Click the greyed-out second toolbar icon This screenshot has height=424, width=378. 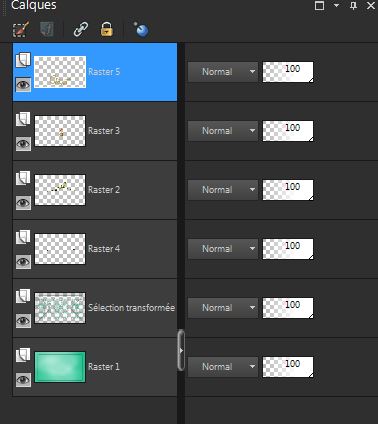(47, 29)
